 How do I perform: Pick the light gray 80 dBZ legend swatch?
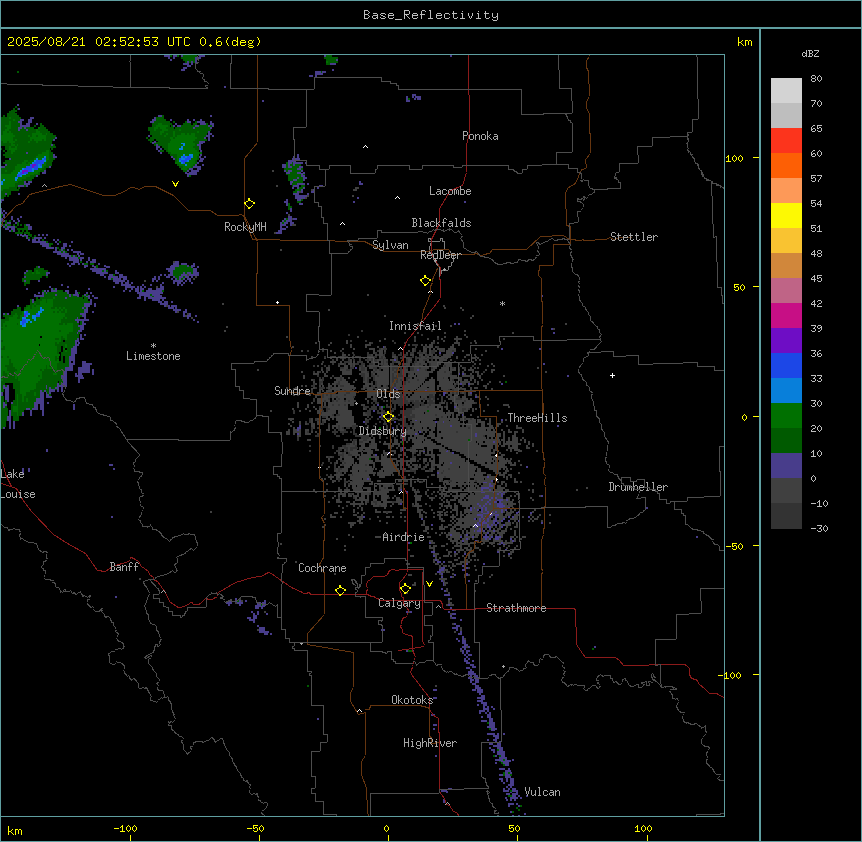pos(786,91)
